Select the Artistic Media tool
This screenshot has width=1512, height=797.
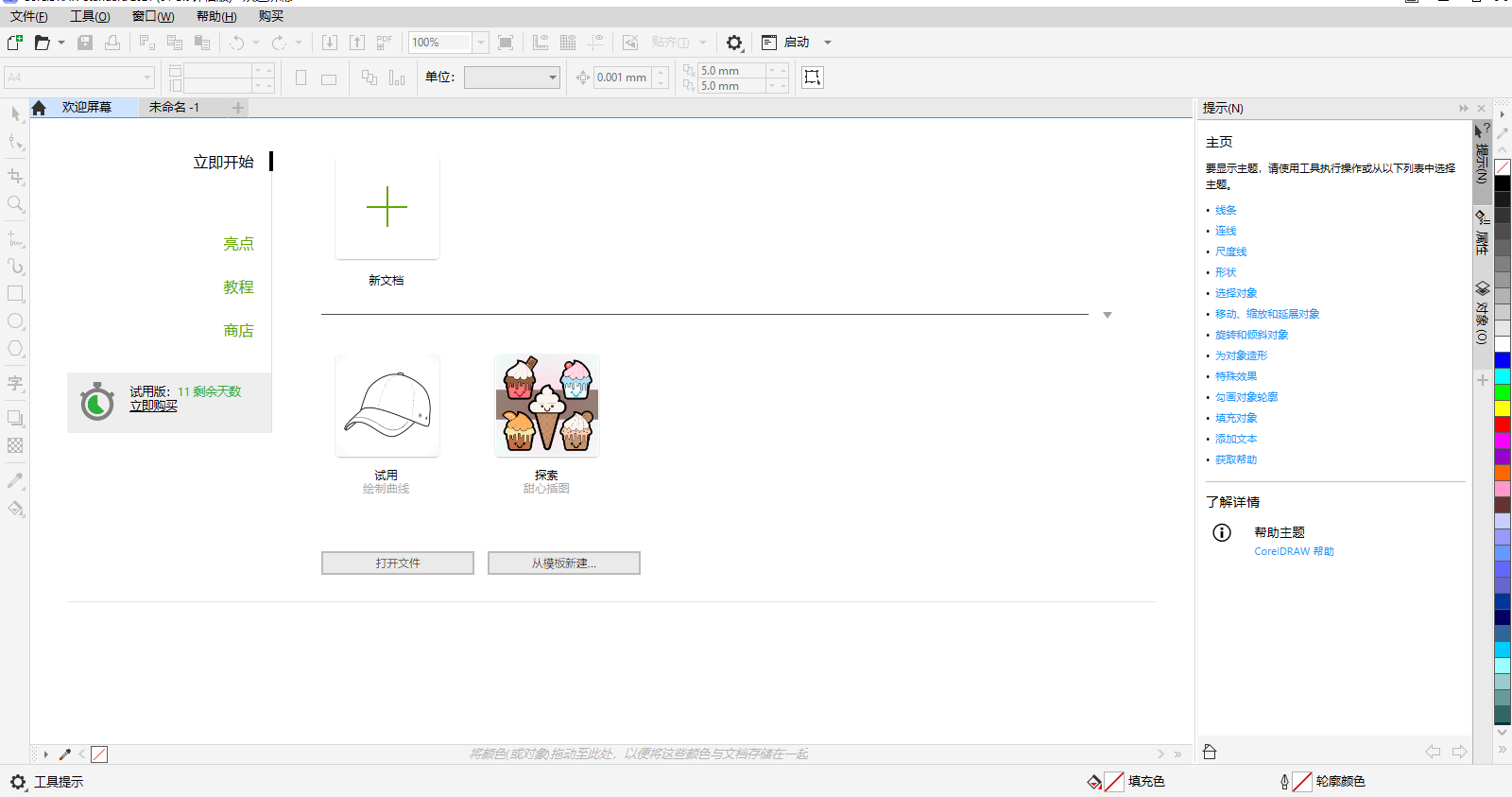[16, 267]
